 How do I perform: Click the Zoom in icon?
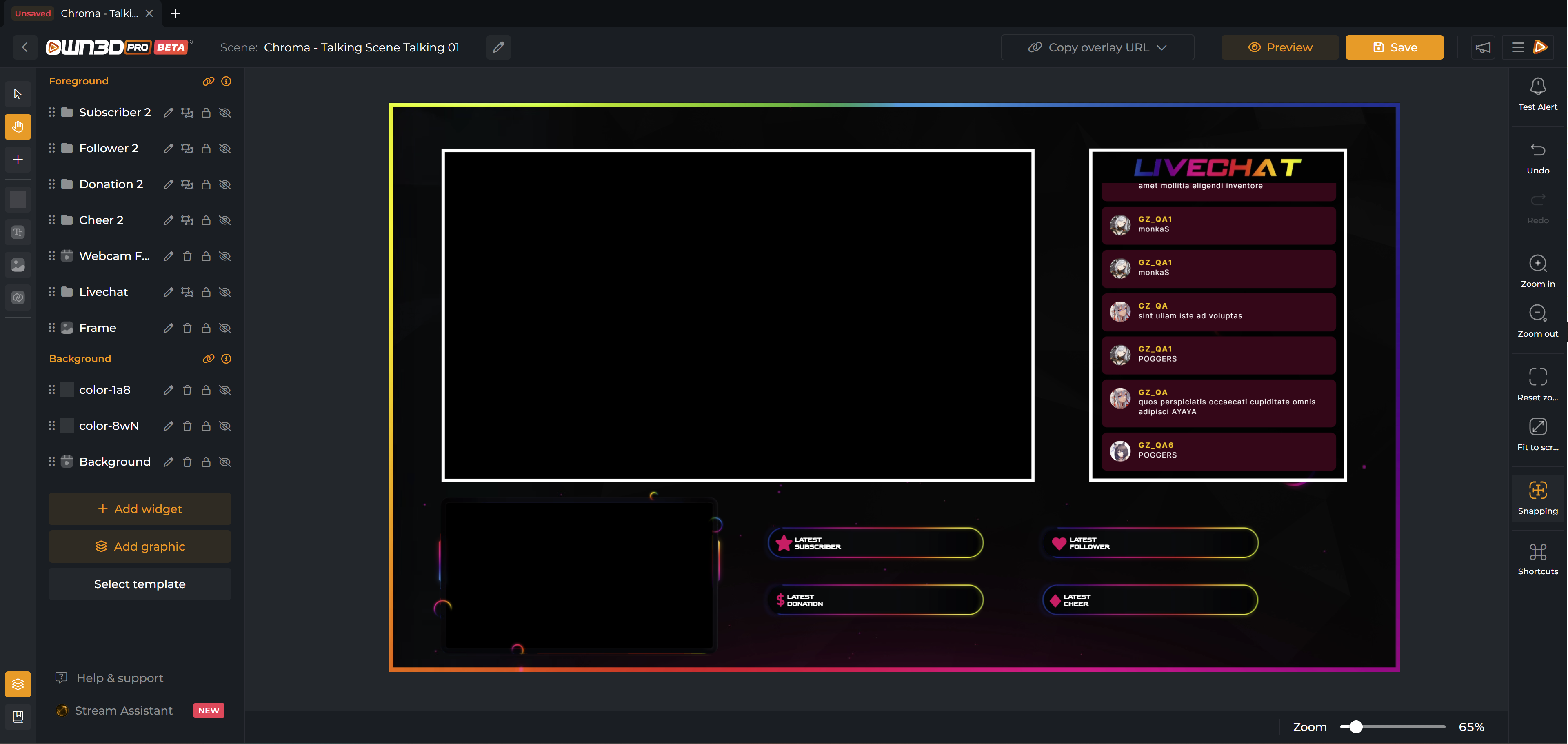(1537, 264)
